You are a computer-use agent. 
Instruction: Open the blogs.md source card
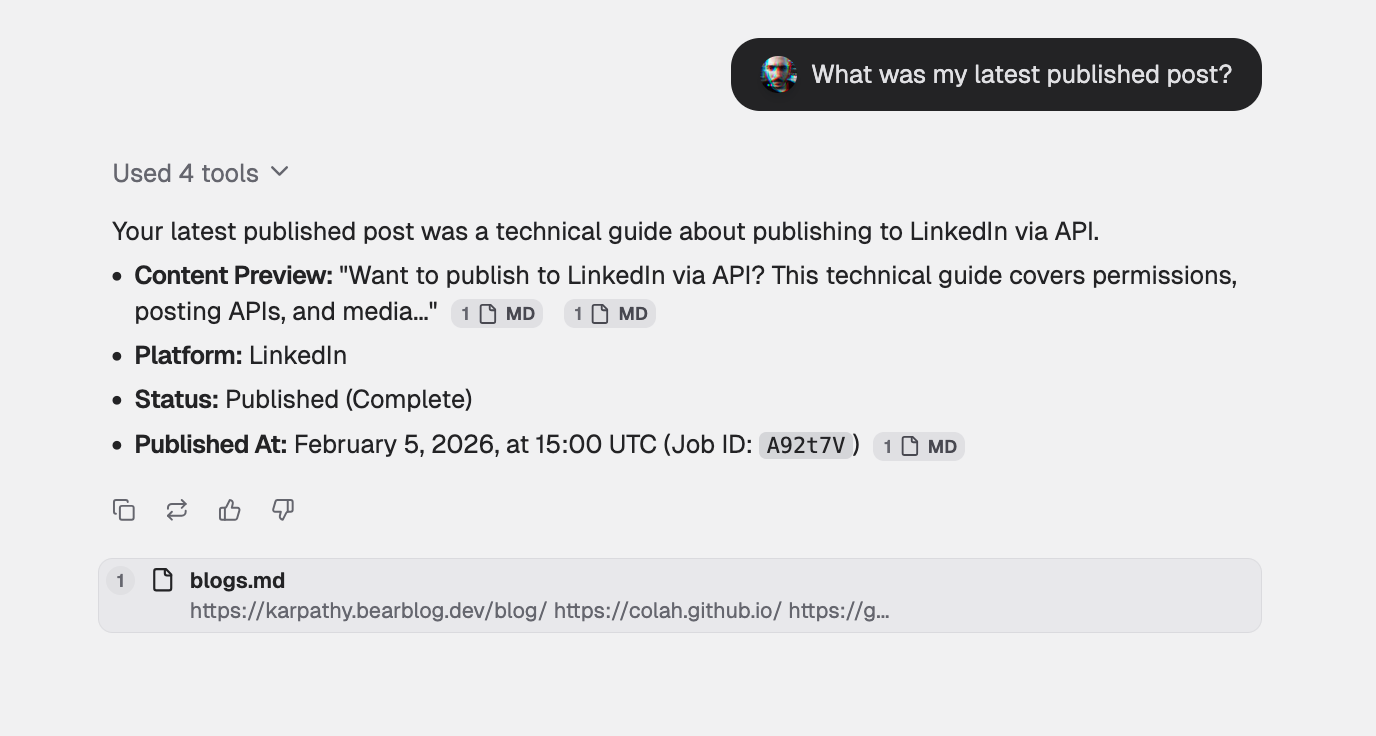680,595
